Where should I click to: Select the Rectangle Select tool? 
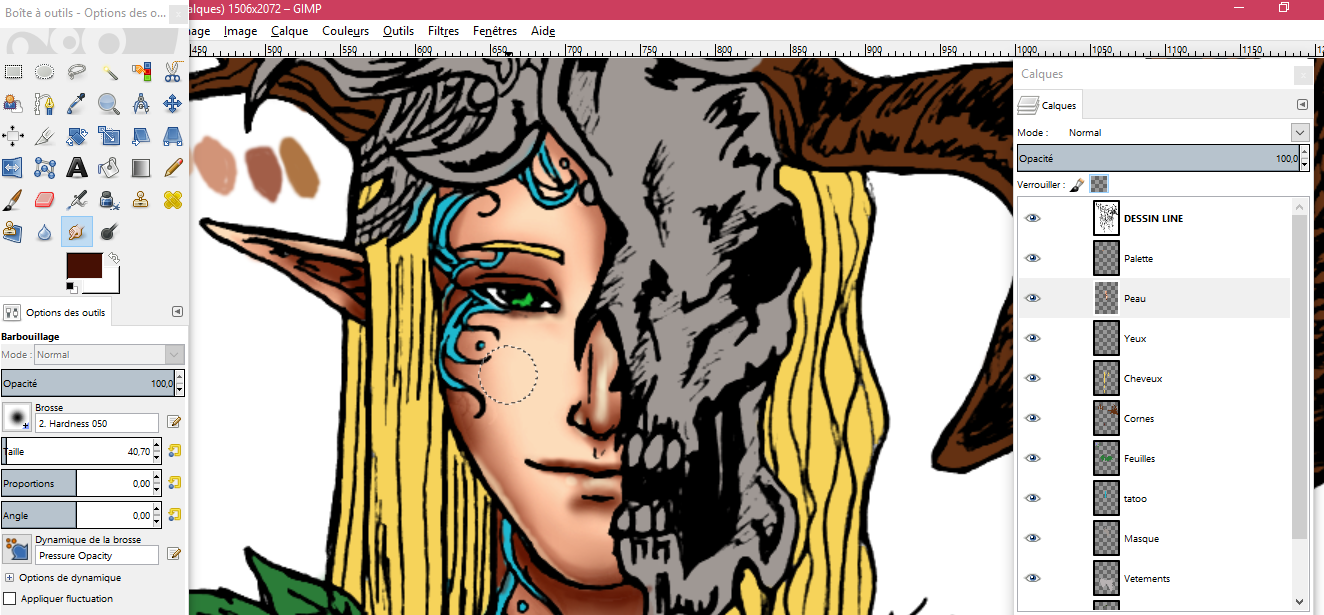13,72
